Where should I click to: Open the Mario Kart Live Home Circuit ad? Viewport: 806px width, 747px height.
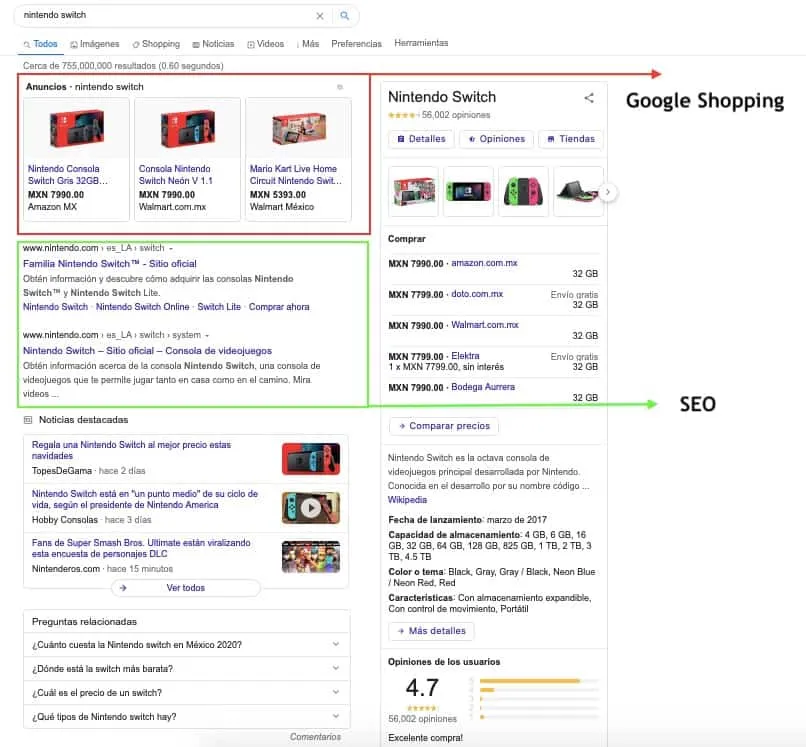[x=296, y=175]
